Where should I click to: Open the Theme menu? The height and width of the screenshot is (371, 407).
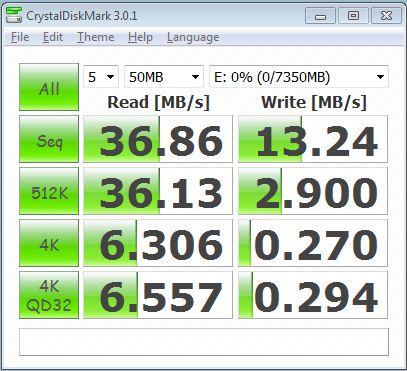tap(96, 37)
